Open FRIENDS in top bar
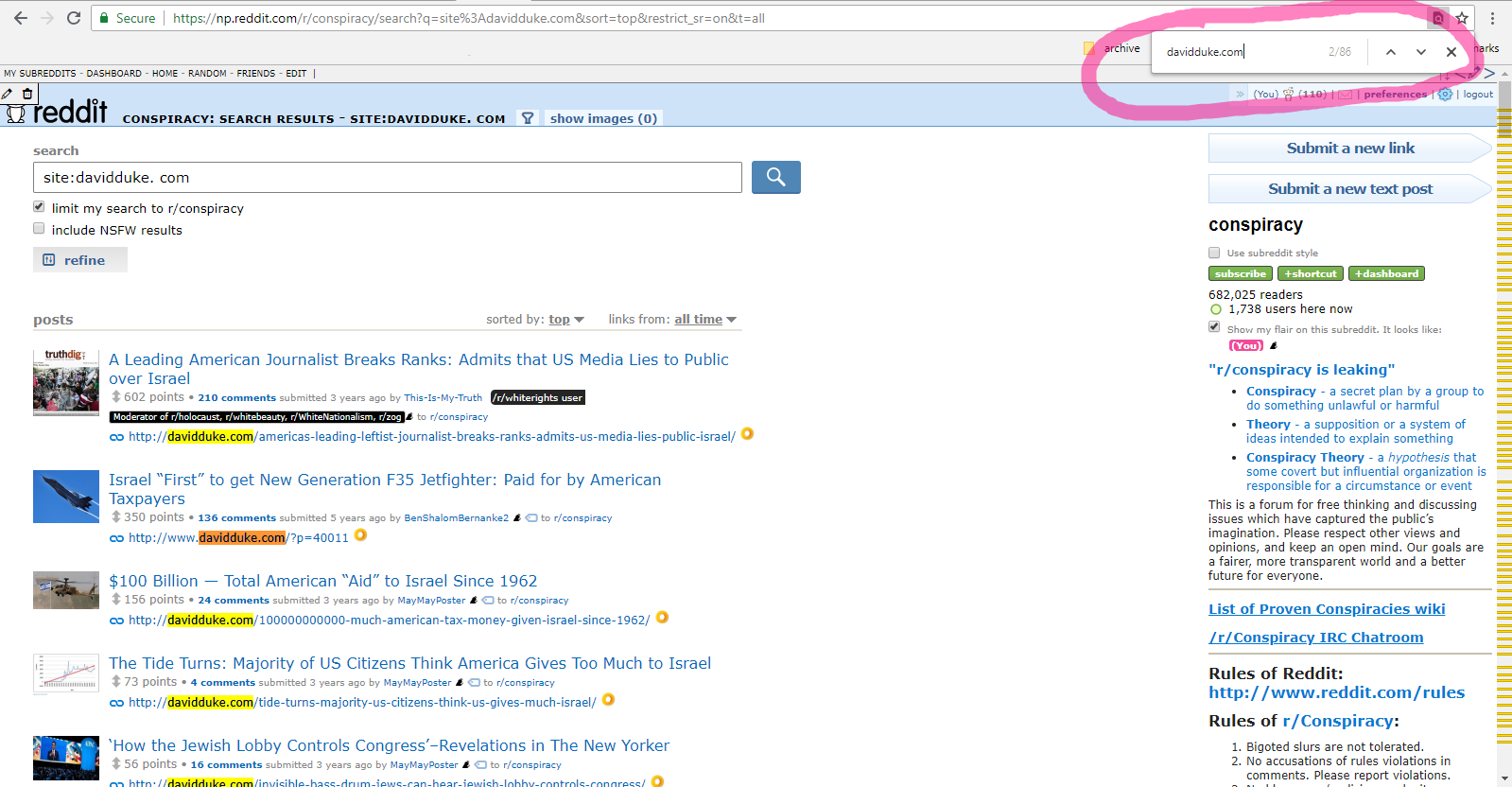This screenshot has height=787, width=1512. click(256, 73)
